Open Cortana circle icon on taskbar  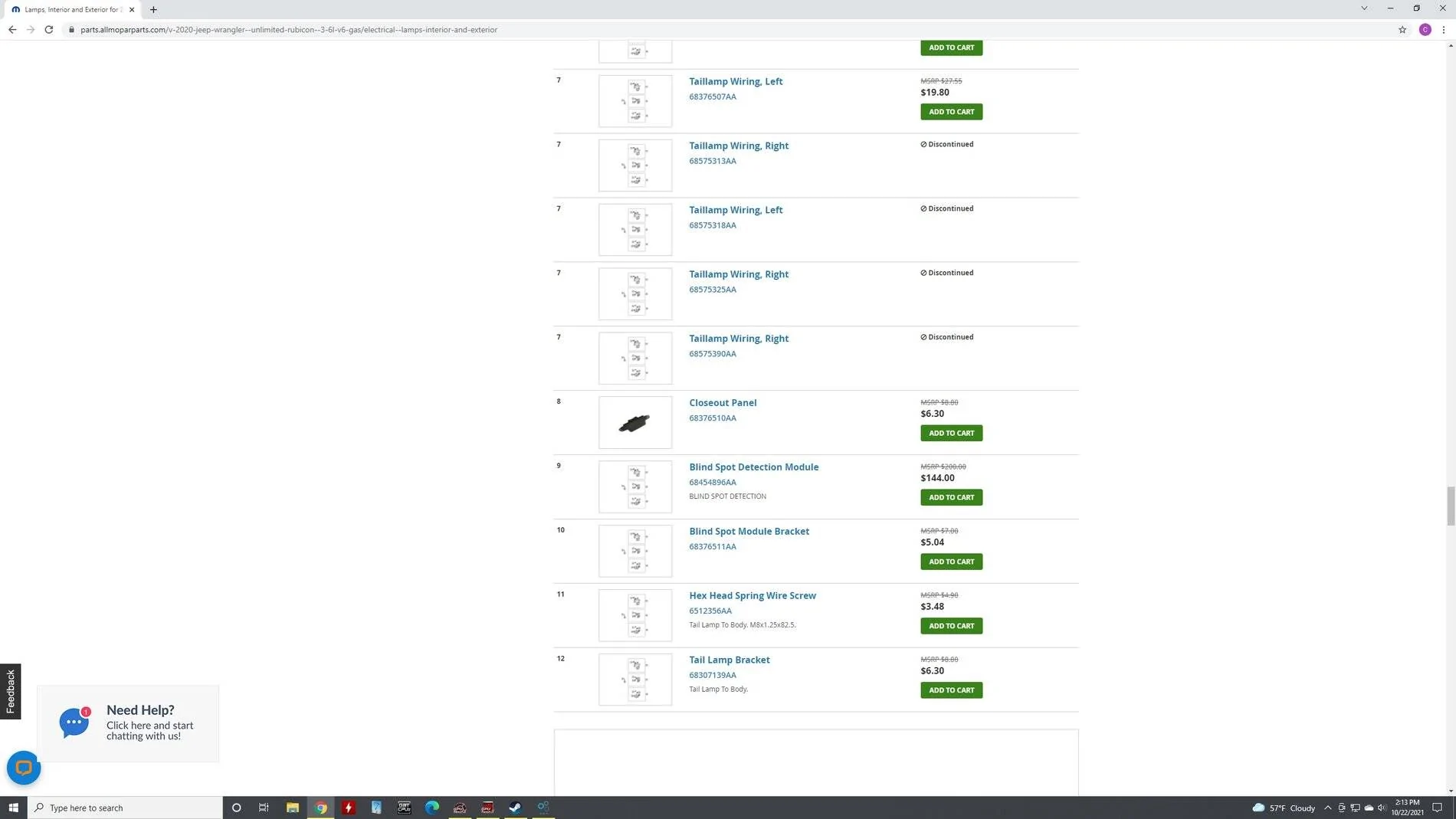pos(236,808)
